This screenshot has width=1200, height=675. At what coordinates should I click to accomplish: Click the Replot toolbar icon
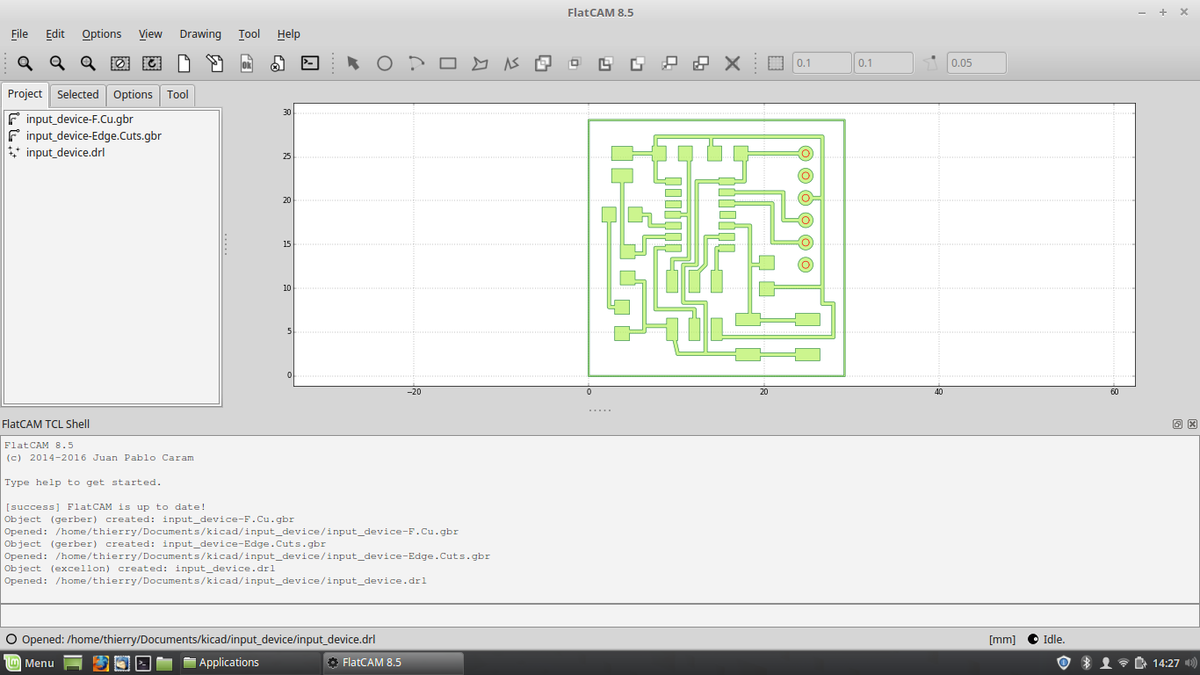(151, 63)
